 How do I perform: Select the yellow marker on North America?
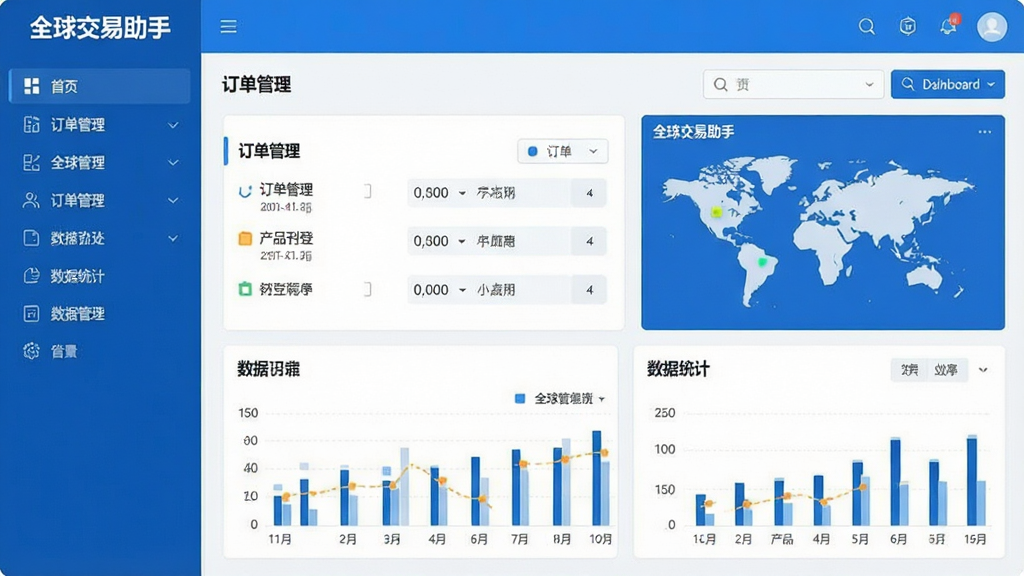(x=716, y=212)
